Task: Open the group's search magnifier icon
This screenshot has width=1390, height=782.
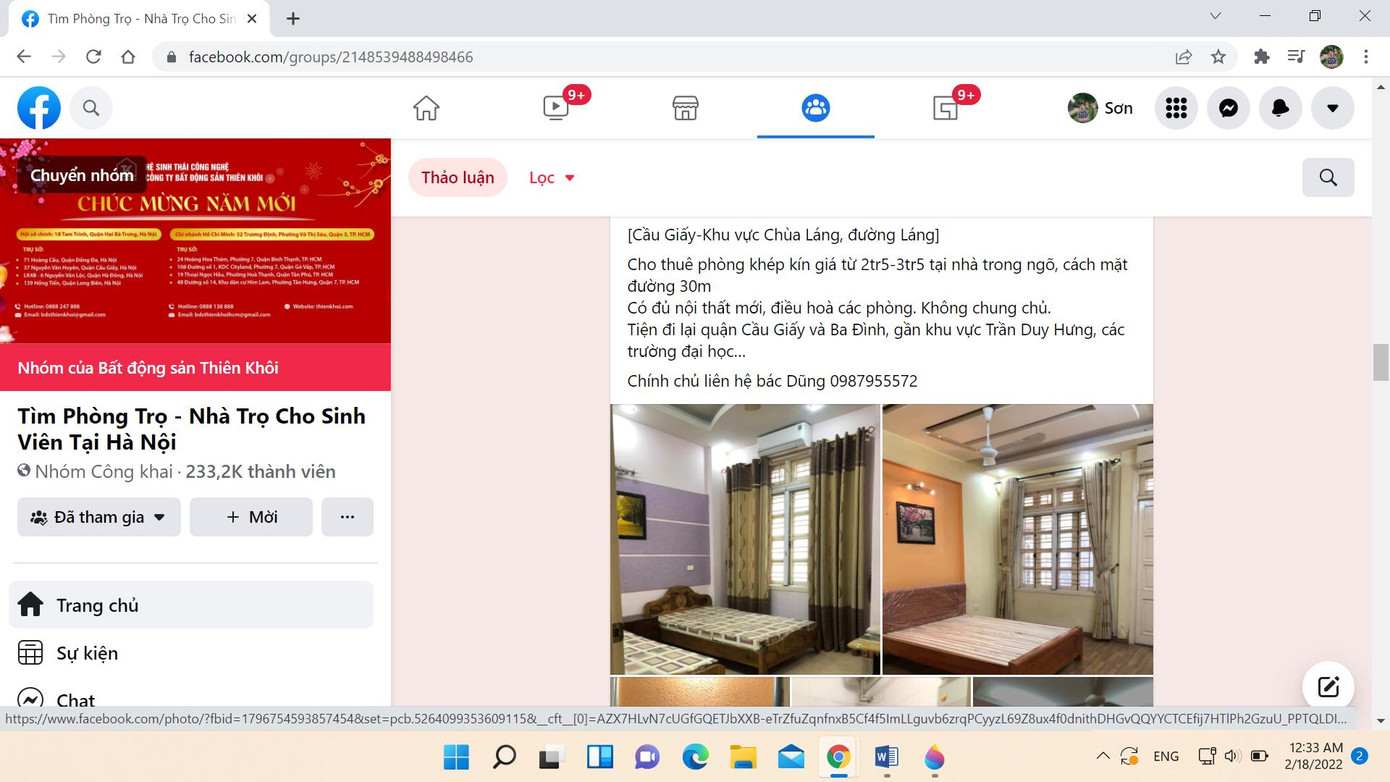Action: (1328, 177)
